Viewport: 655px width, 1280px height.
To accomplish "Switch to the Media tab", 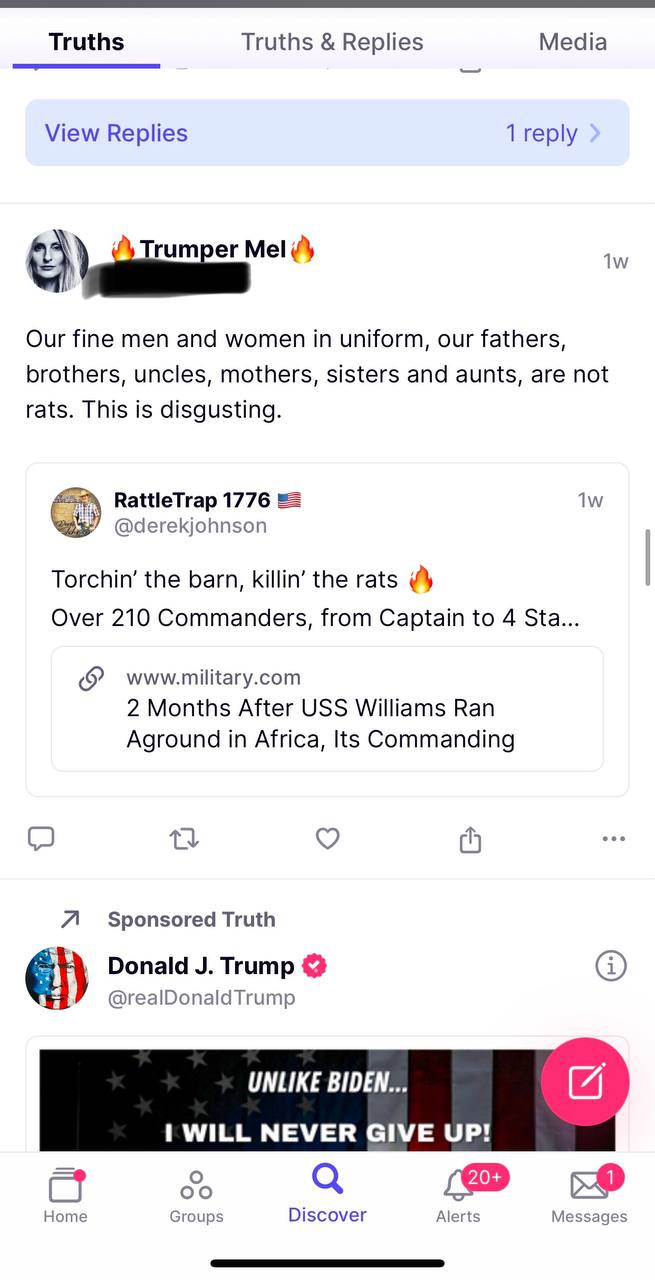I will coord(572,42).
